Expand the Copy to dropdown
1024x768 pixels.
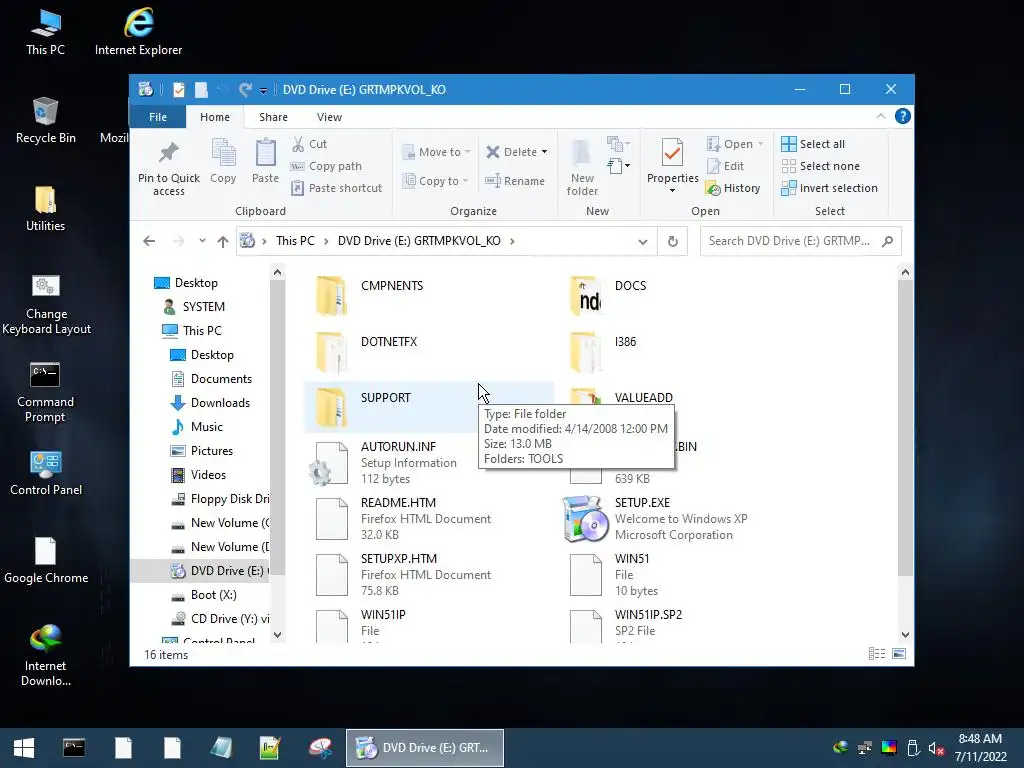tap(465, 181)
